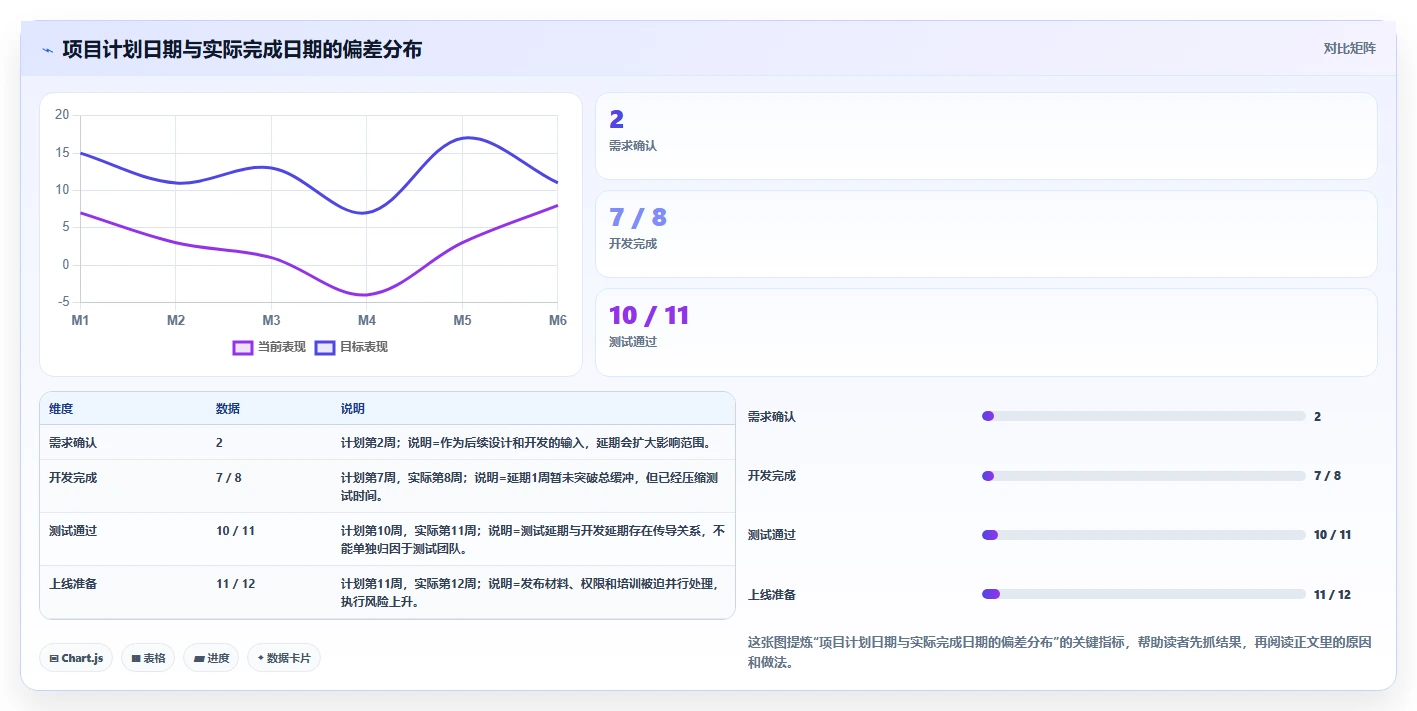Viewport: 1417px width, 711px height.
Task: Select the 测试通过 cell in the table
Action: click(73, 530)
